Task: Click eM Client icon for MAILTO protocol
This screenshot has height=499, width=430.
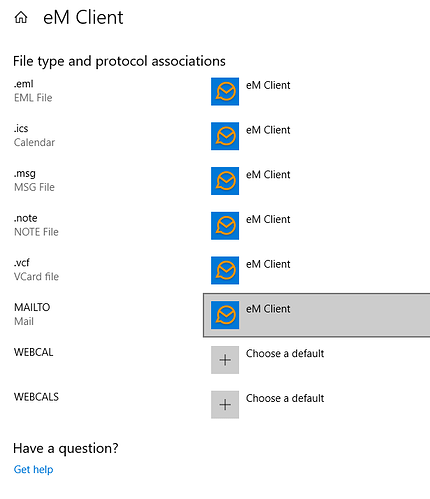Action: 225,315
